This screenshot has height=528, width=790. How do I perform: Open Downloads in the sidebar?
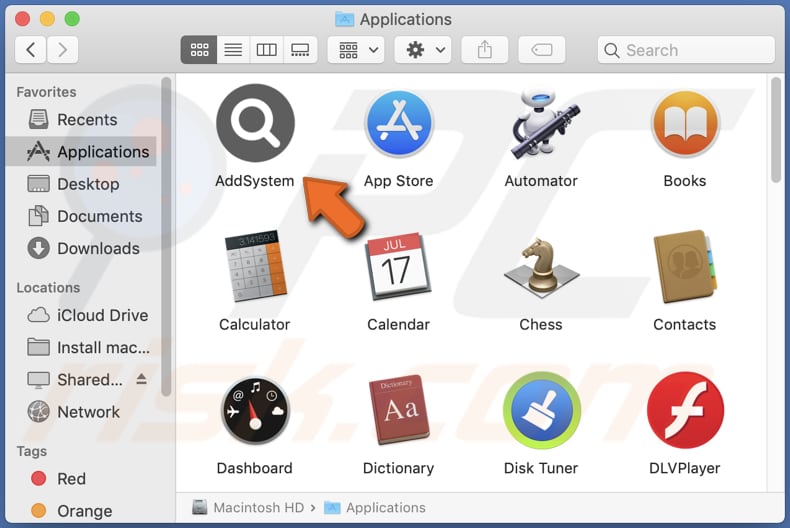(83, 248)
